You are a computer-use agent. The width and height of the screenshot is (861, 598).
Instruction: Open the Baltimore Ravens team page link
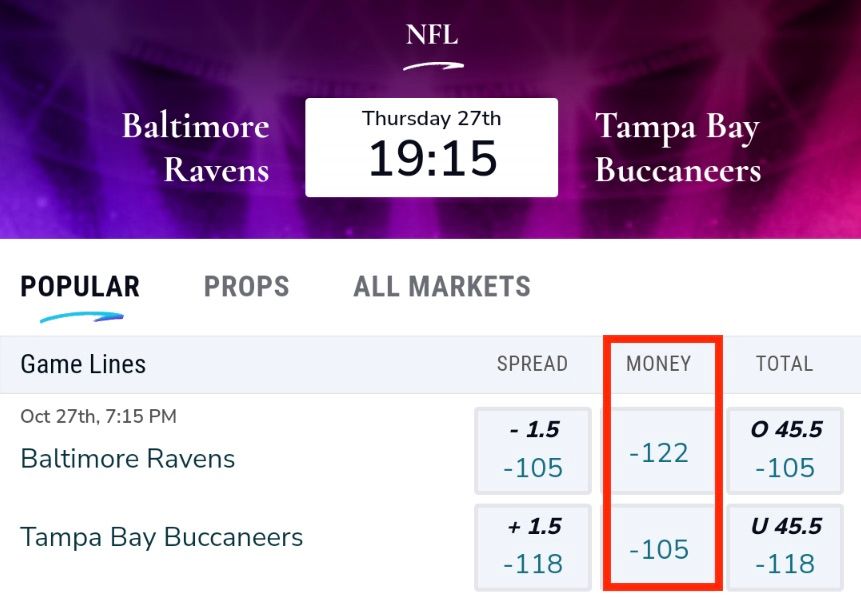pyautogui.click(x=127, y=459)
